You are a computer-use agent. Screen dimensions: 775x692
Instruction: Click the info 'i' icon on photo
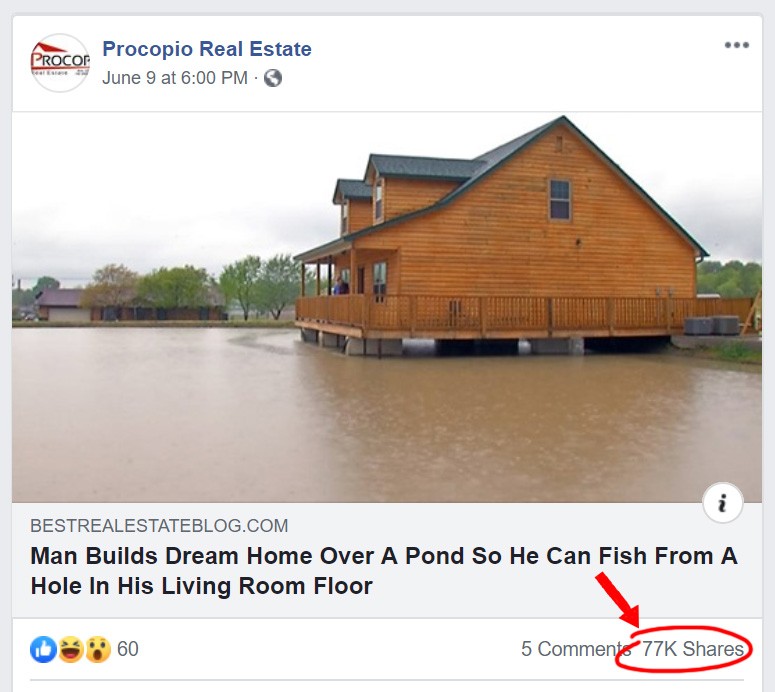723,503
